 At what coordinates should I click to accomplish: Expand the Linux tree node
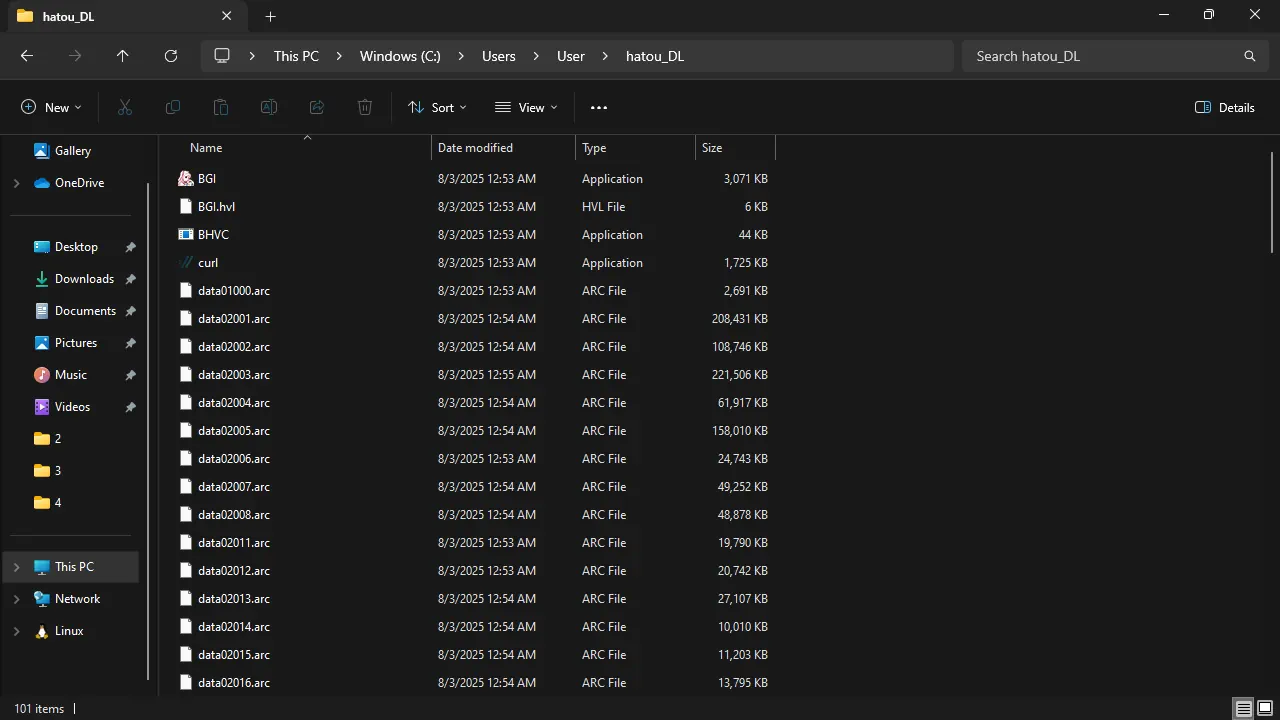click(x=16, y=631)
